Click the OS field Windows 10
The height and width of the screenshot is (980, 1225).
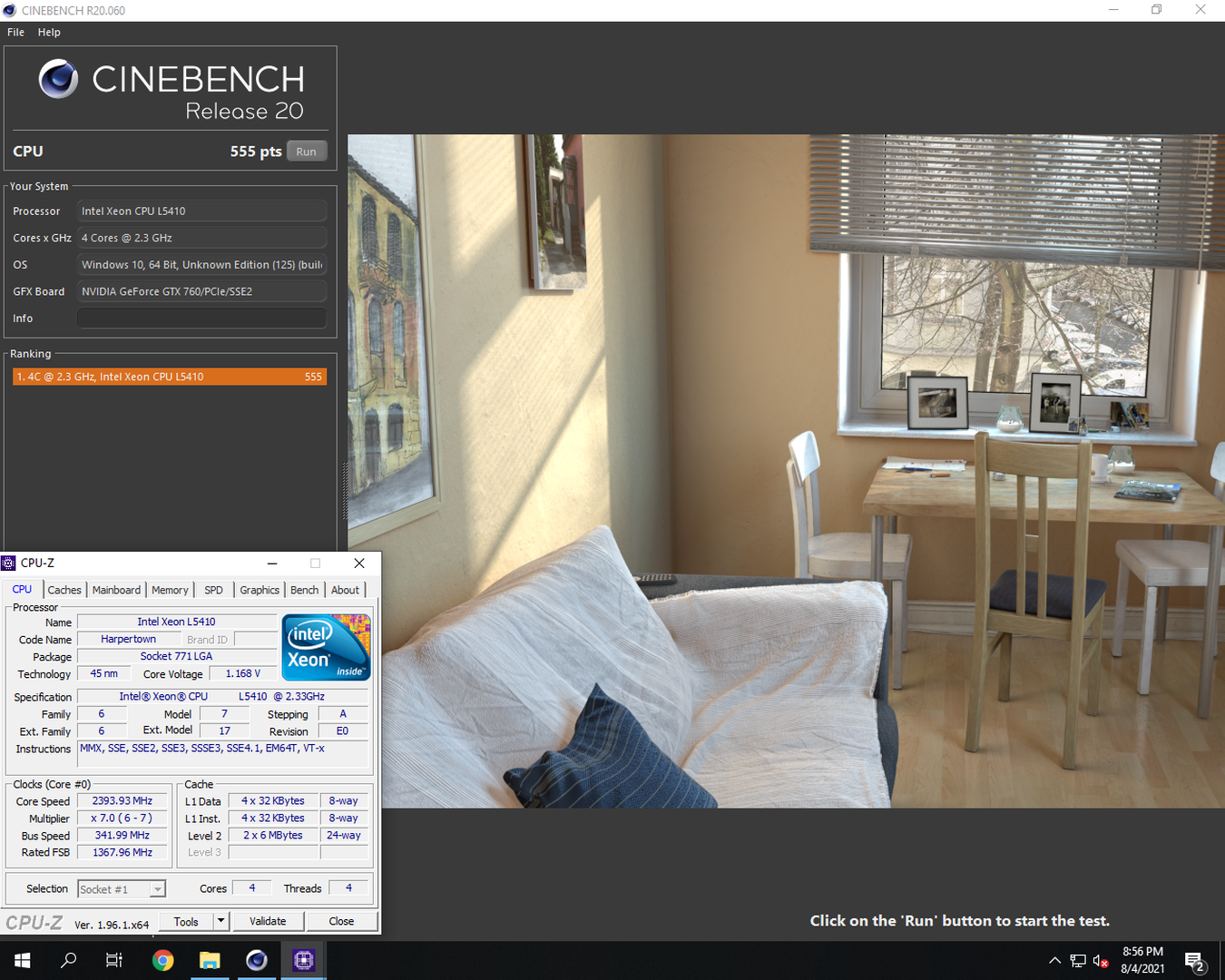201,265
